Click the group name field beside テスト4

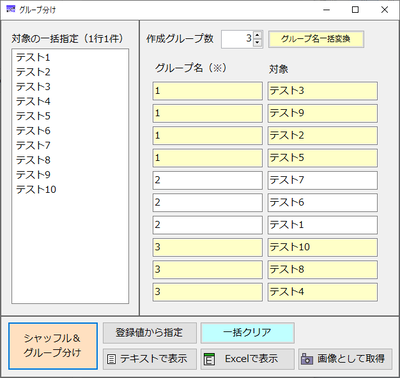pos(208,292)
